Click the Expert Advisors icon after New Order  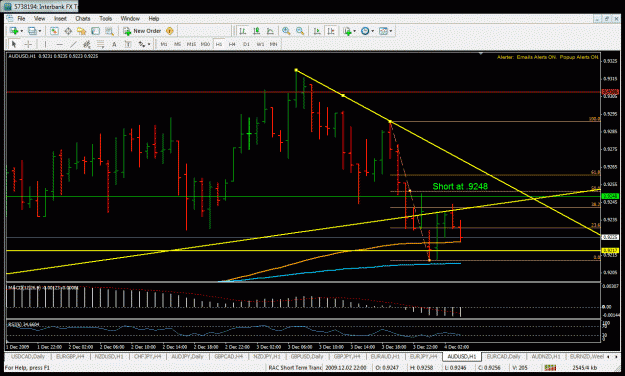[170, 31]
